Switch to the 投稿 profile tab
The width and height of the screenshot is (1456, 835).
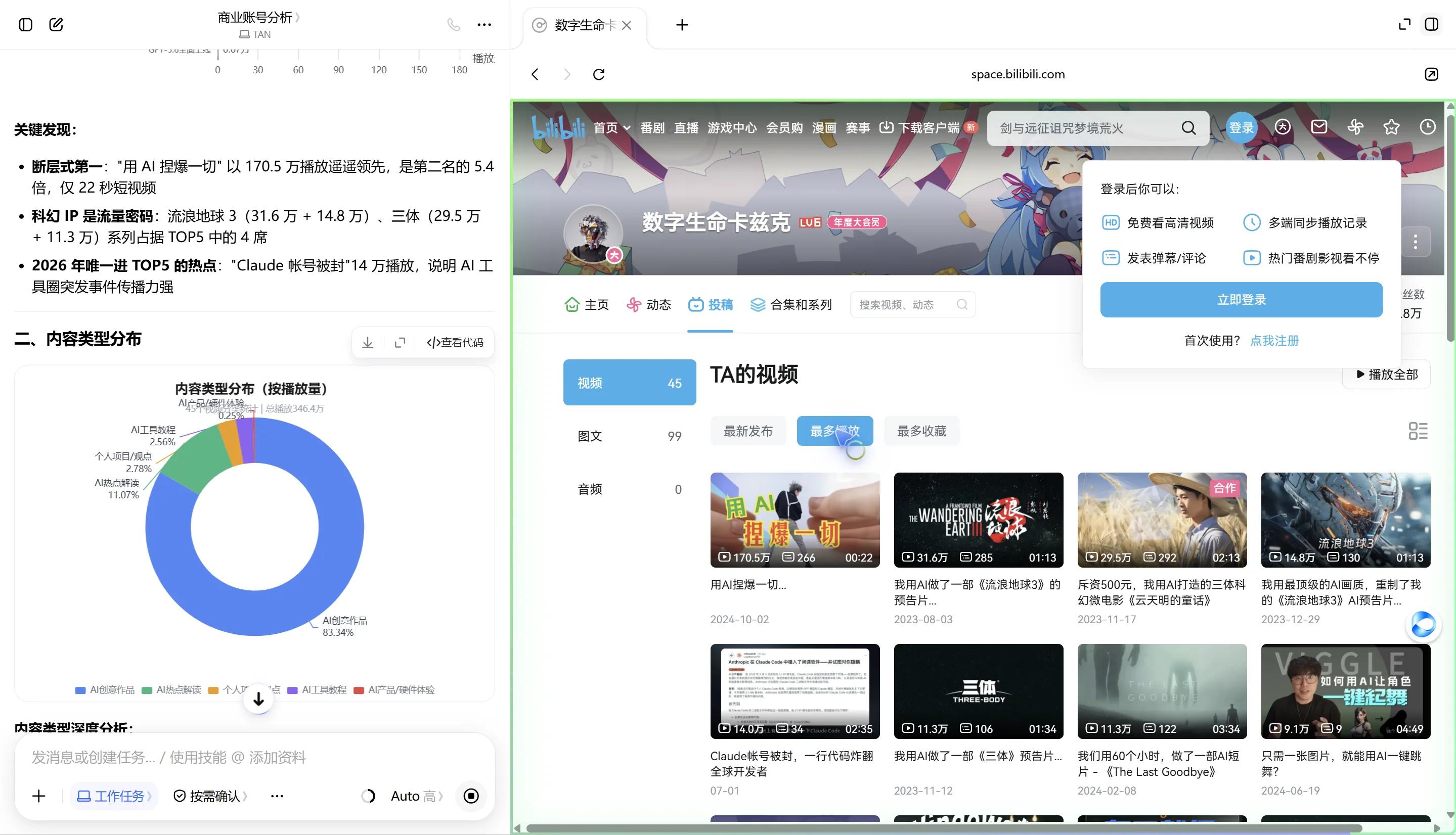[710, 304]
